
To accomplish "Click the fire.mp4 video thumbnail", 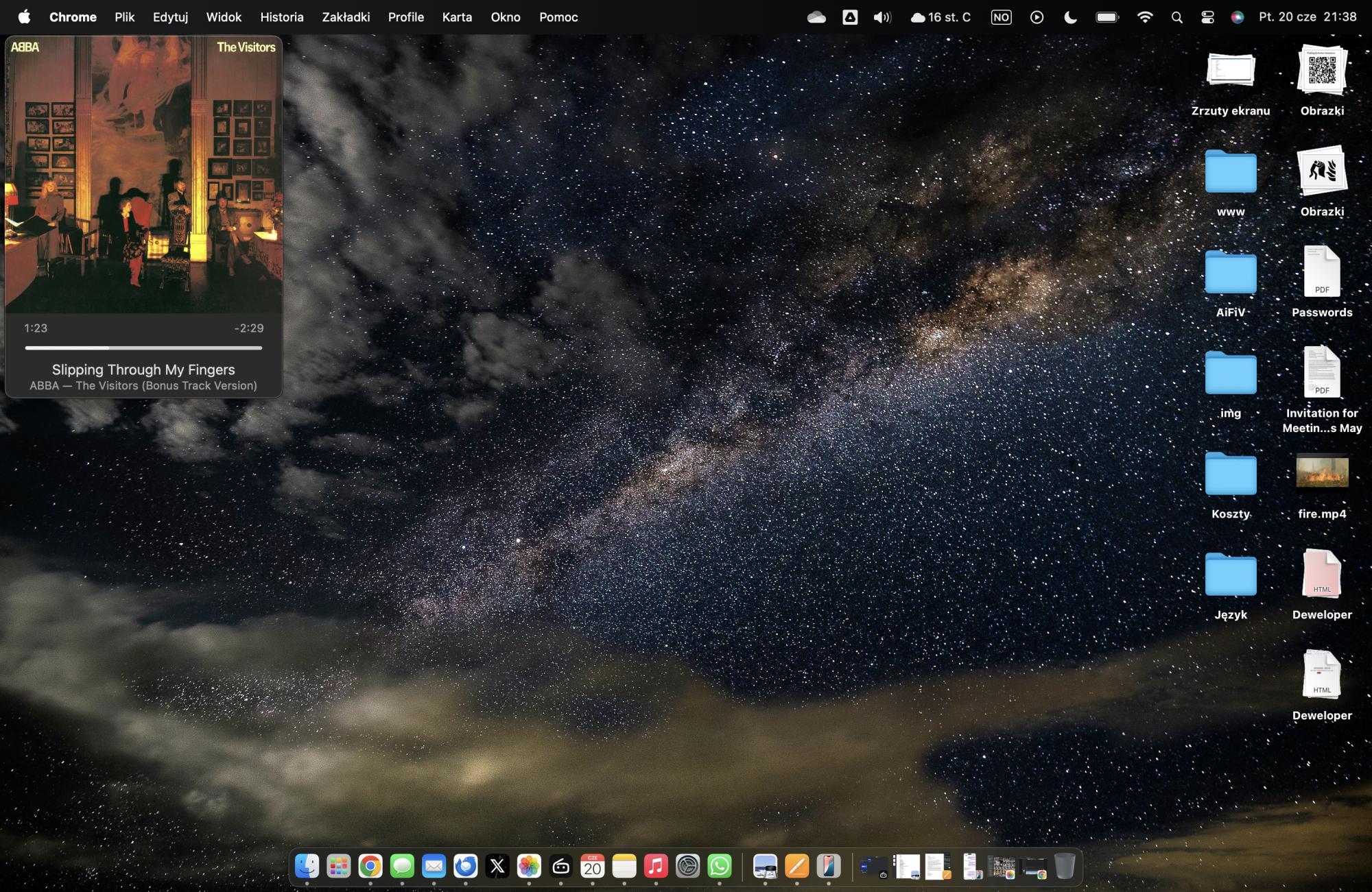I will tap(1321, 472).
